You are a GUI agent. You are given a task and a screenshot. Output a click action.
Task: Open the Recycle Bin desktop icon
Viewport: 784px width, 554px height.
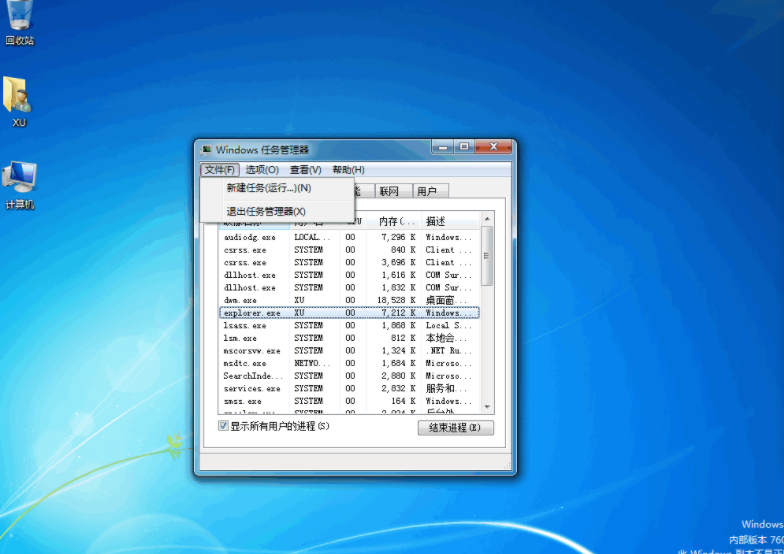[20, 22]
